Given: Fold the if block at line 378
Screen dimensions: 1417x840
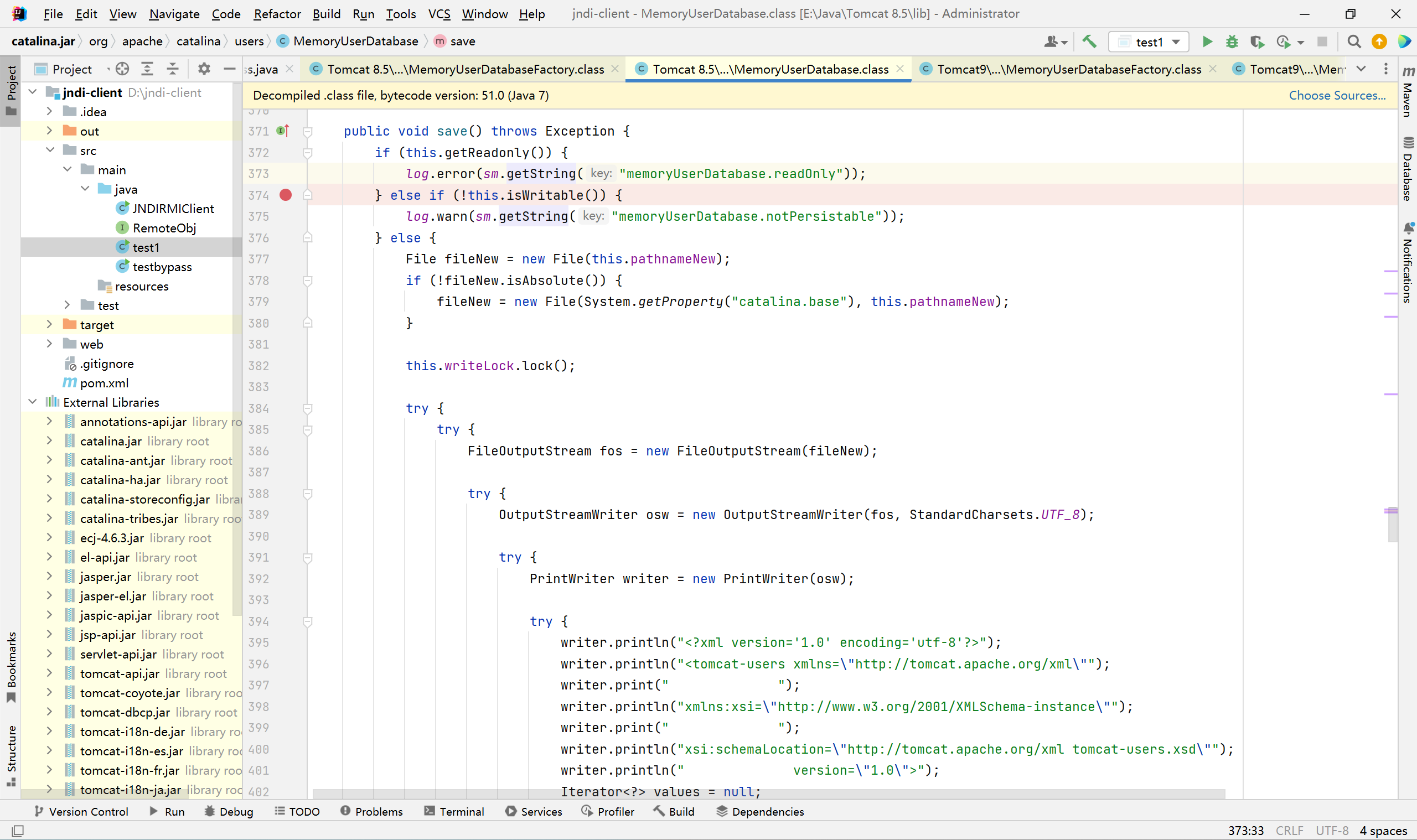Looking at the screenshot, I should (x=307, y=281).
